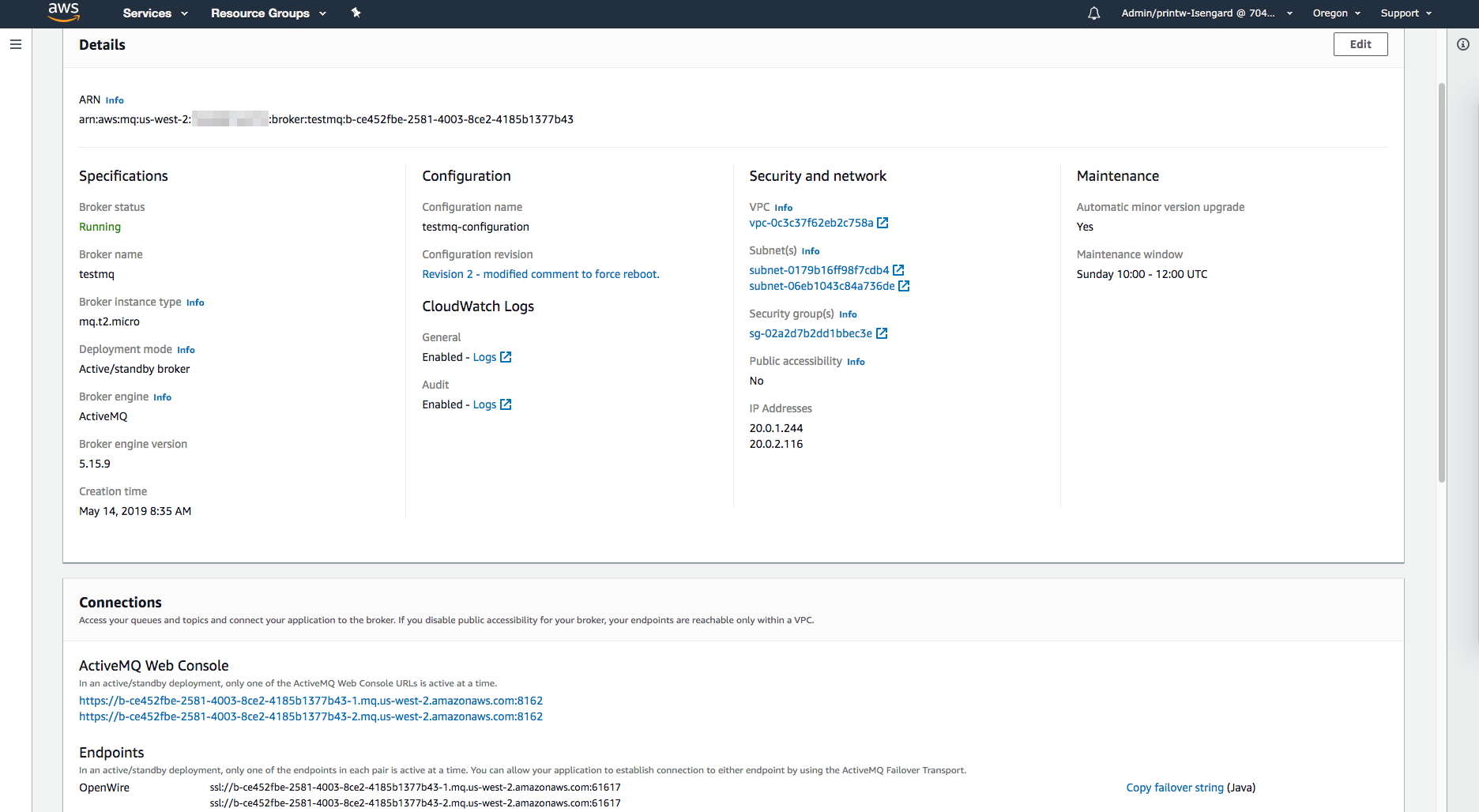Viewport: 1479px width, 812px height.
Task: Open first ActiveMQ Web Console URL ending -1
Action: click(x=310, y=701)
